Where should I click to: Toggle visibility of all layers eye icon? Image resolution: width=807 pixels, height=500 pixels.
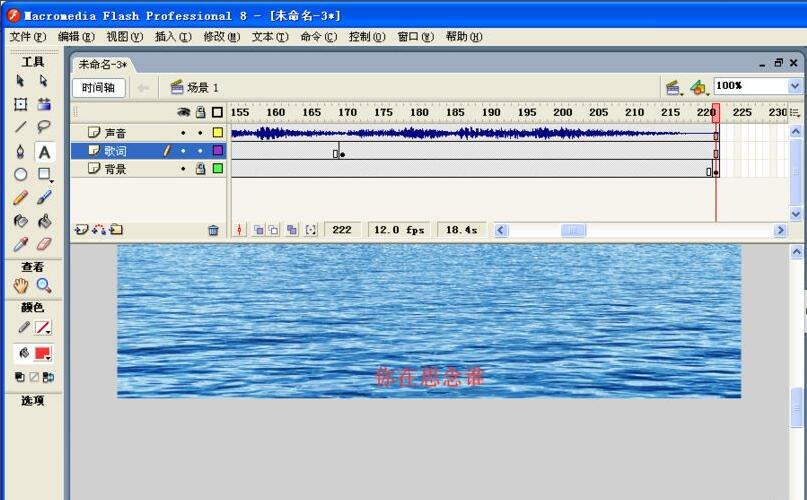pyautogui.click(x=184, y=112)
